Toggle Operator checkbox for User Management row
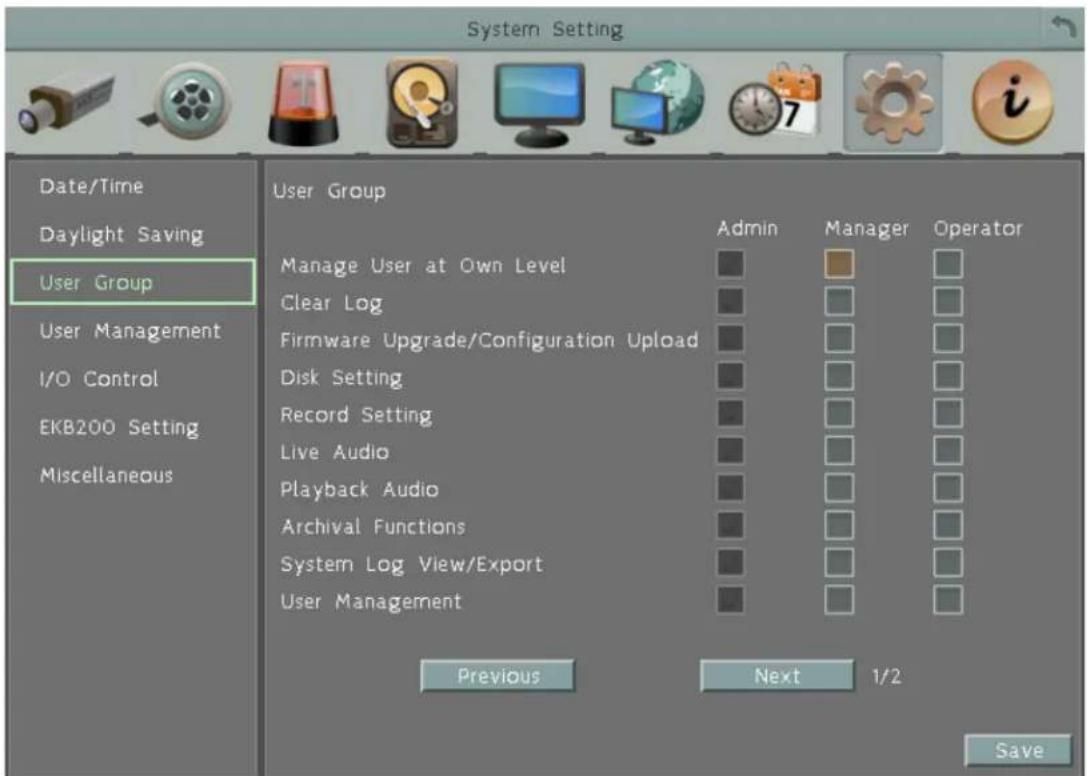 948,600
